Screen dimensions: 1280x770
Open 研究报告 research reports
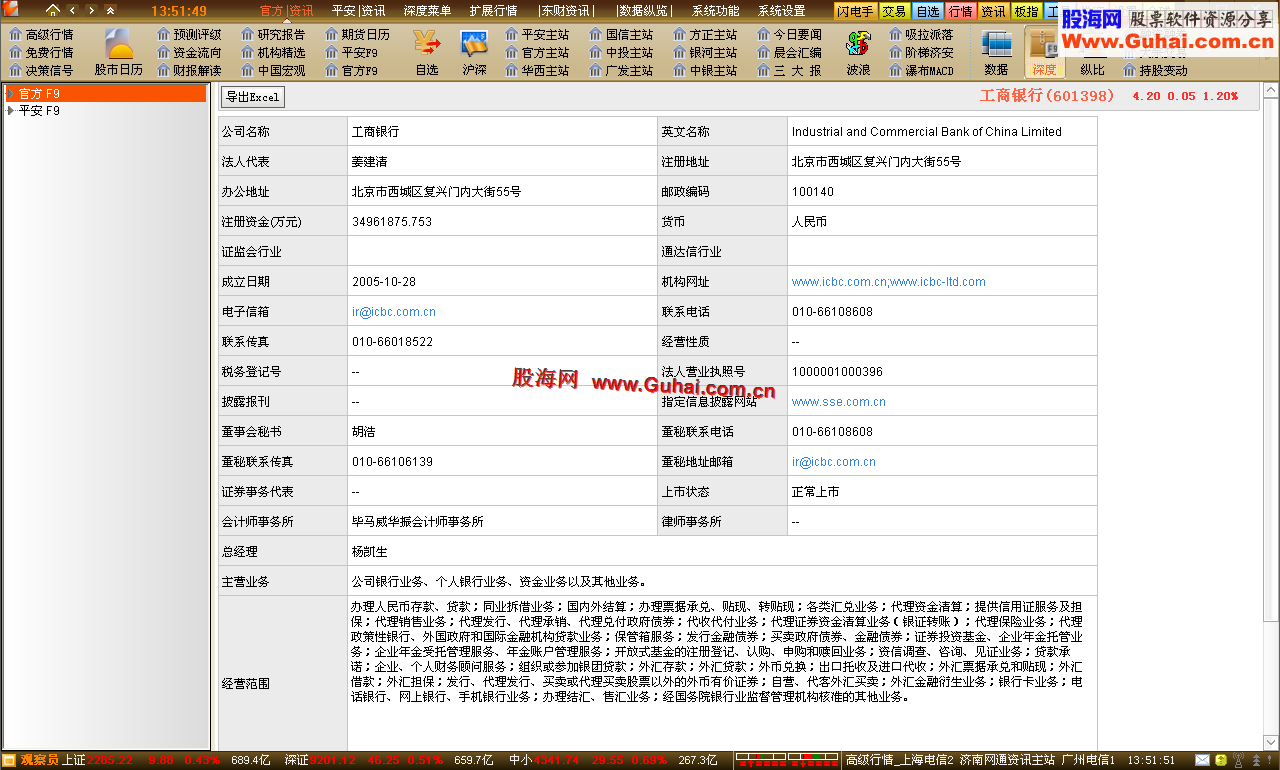(x=273, y=34)
